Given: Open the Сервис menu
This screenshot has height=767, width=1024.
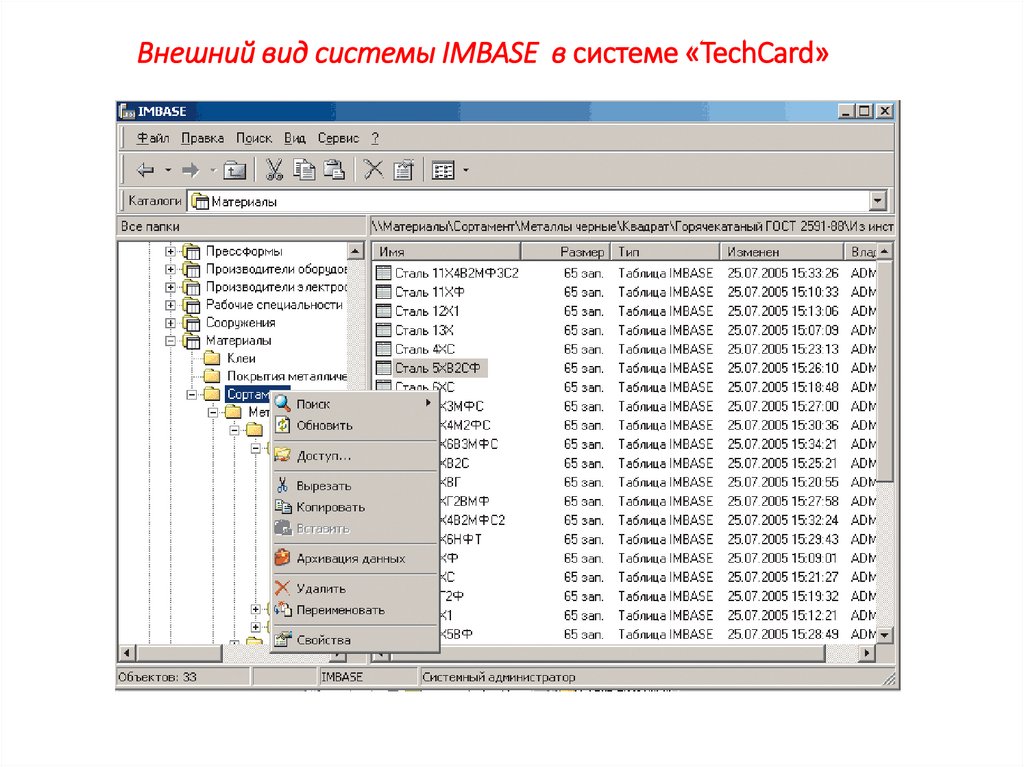Looking at the screenshot, I should tap(338, 139).
